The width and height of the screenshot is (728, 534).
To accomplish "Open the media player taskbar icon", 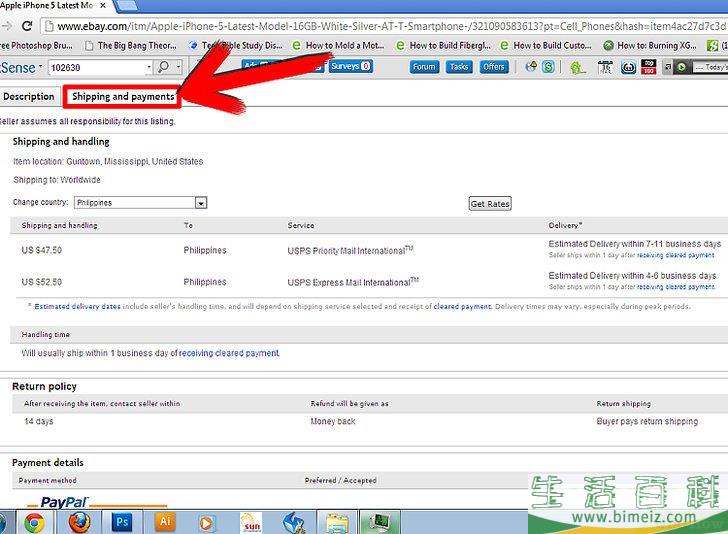I will pyautogui.click(x=206, y=523).
